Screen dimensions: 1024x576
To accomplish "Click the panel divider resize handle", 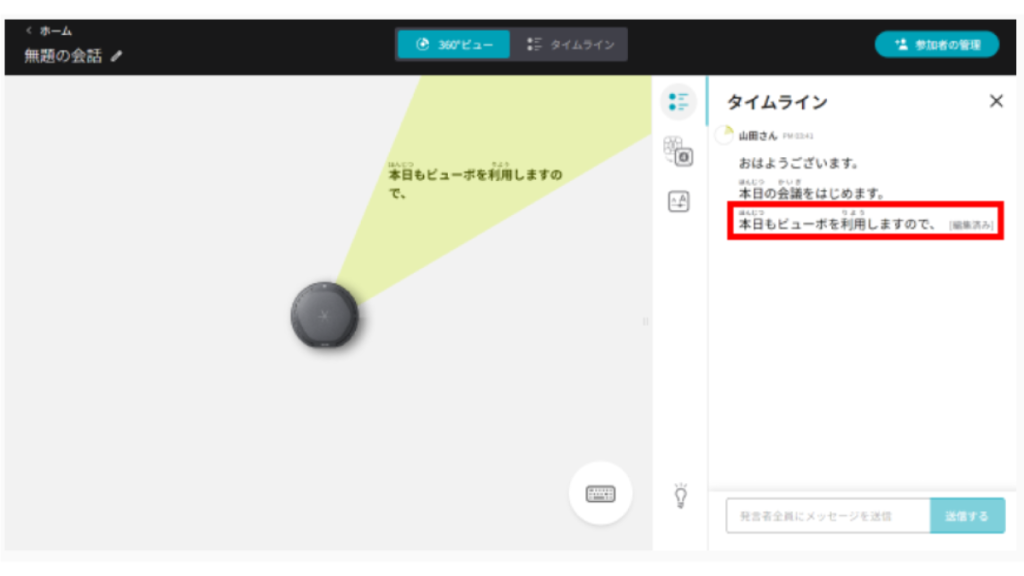I will 645,321.
